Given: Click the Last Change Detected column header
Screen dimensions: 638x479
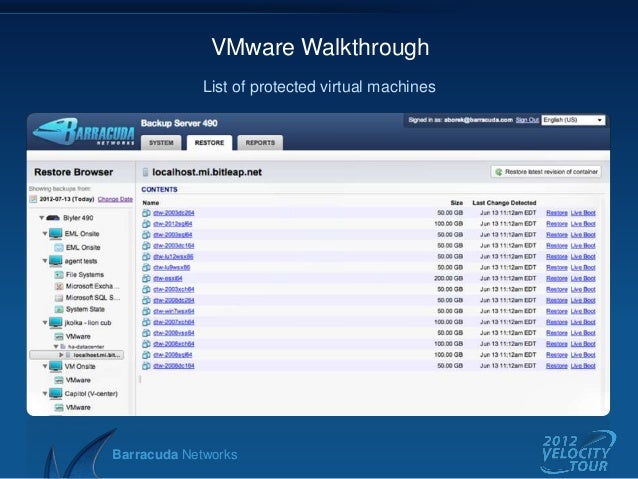Looking at the screenshot, I should [x=504, y=203].
